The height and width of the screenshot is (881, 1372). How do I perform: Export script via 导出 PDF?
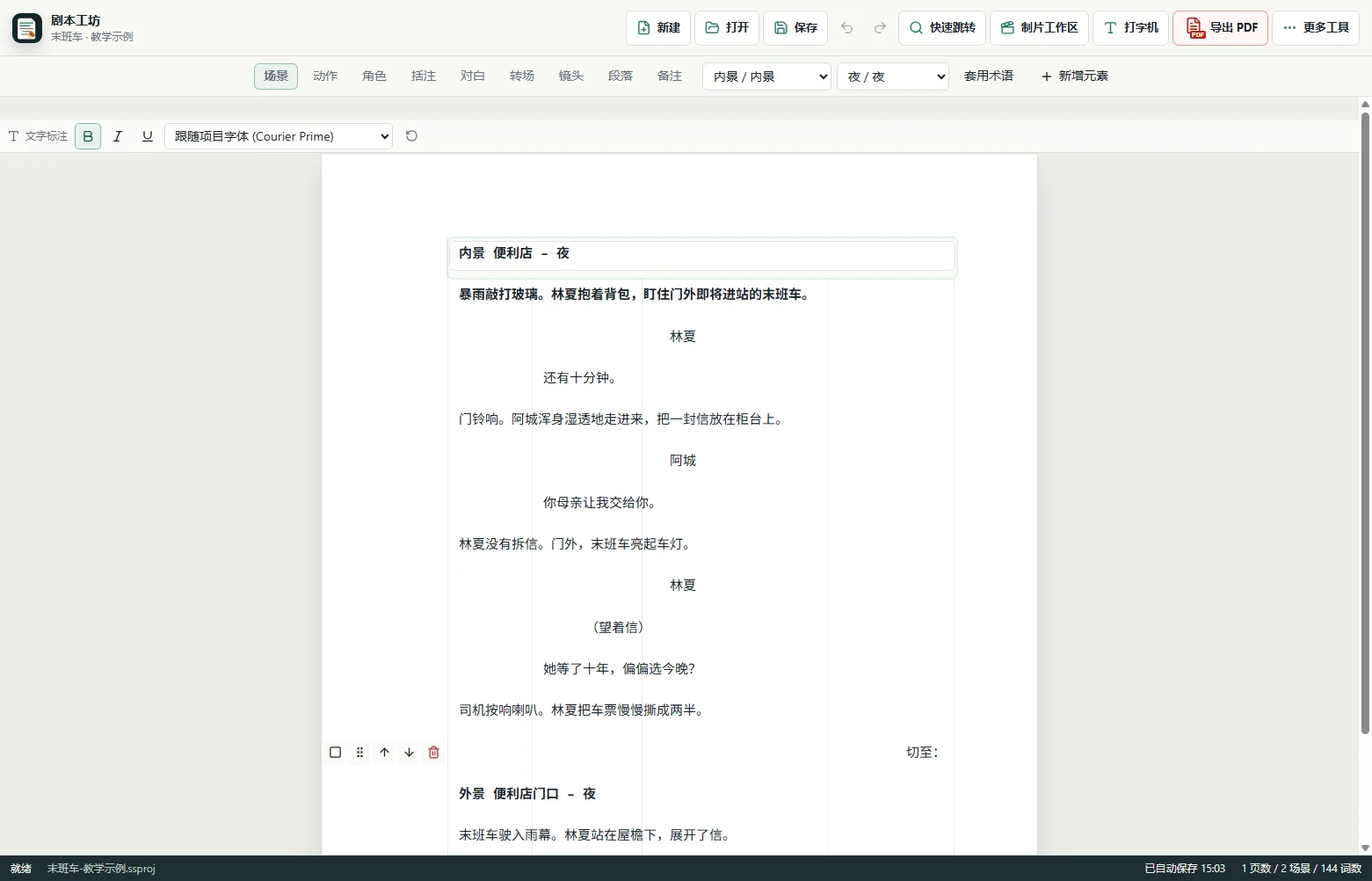coord(1221,28)
